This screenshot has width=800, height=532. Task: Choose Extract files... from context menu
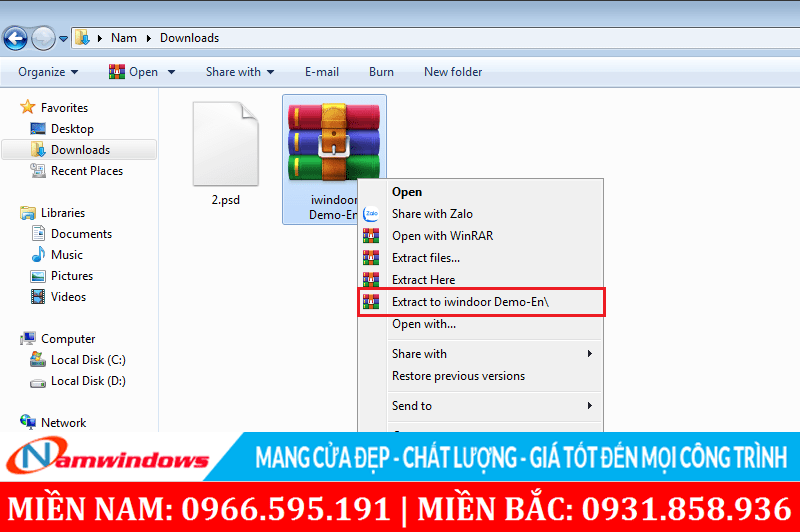(426, 258)
